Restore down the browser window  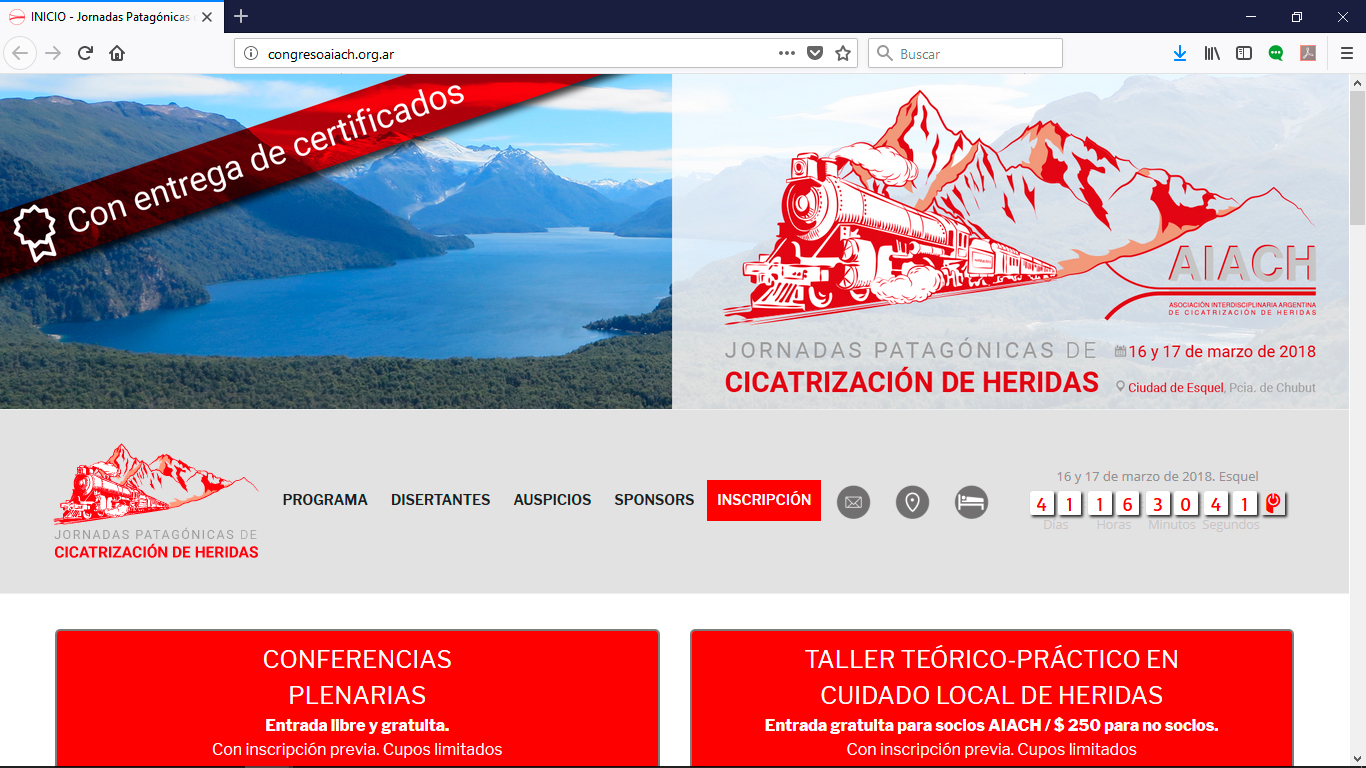[x=1297, y=16]
